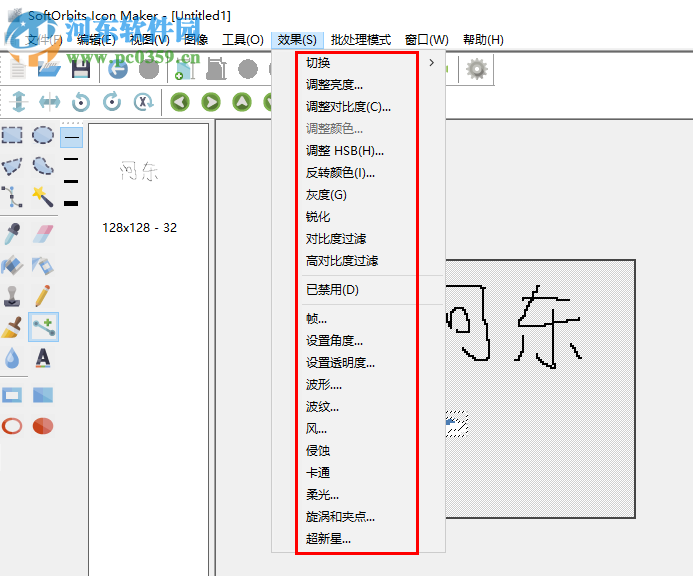
Task: Open the 效果(S) menu
Action: [297, 40]
